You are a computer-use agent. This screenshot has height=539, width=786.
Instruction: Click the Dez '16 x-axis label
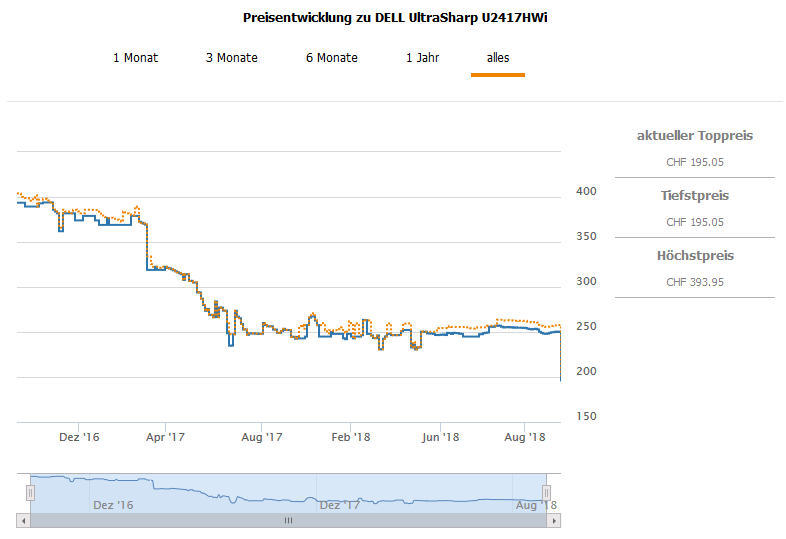pos(79,437)
